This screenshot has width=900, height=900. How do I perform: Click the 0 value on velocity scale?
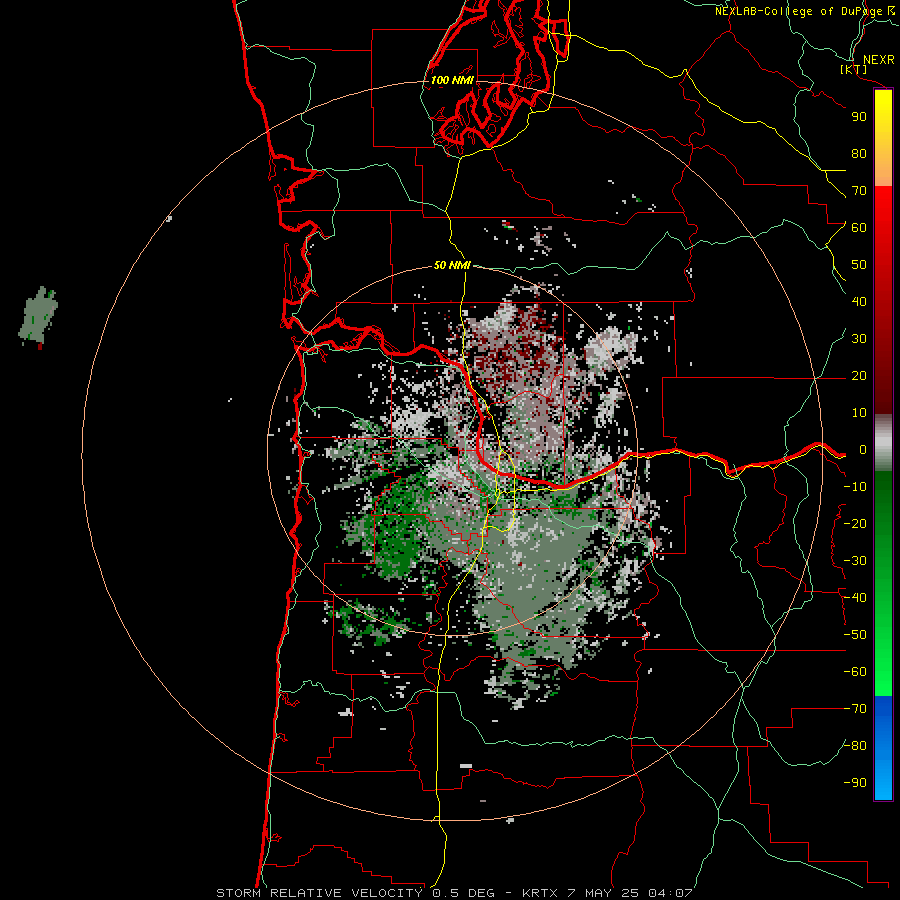[863, 450]
